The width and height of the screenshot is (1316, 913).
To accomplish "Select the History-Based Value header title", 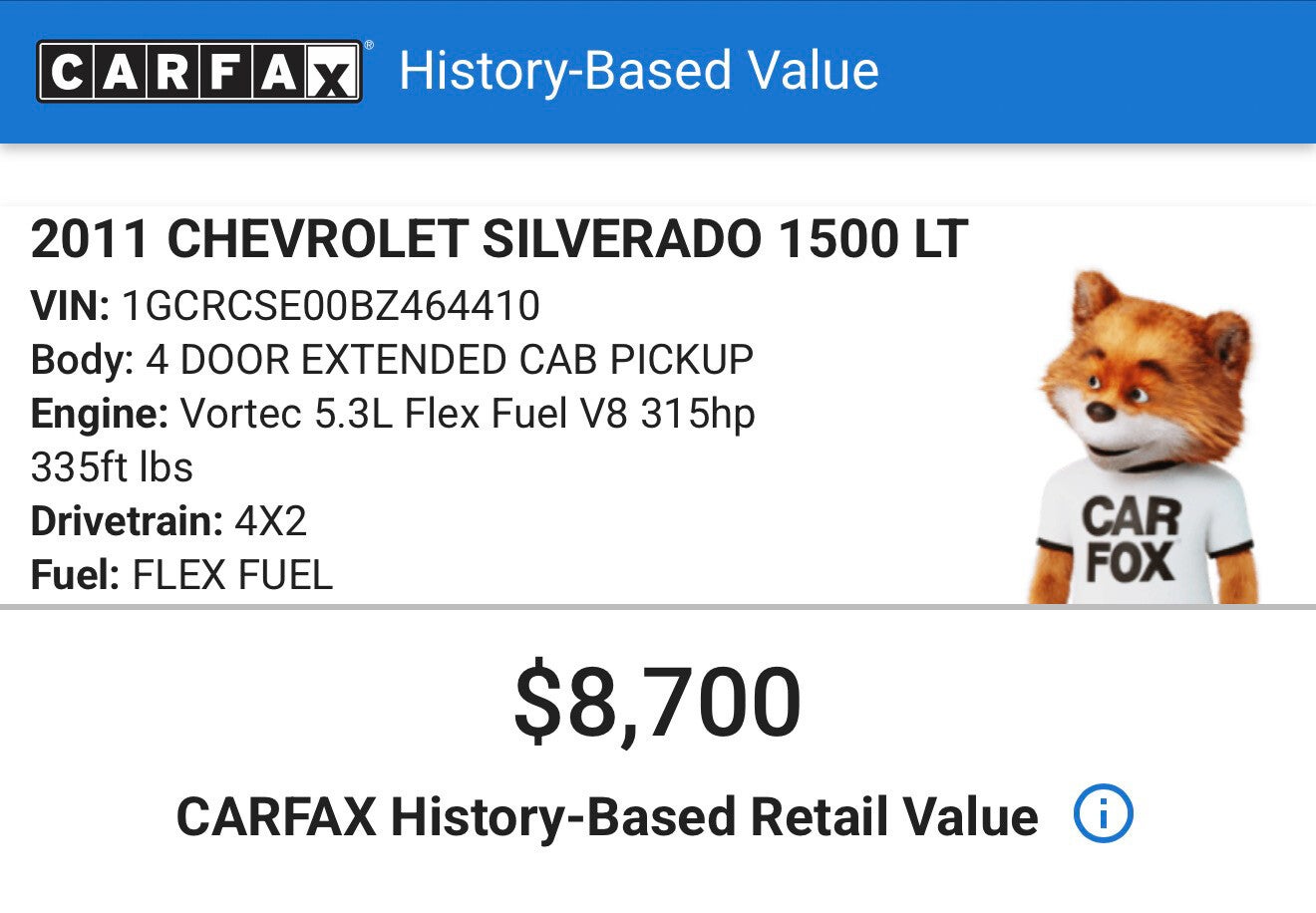I will pyautogui.click(x=638, y=72).
